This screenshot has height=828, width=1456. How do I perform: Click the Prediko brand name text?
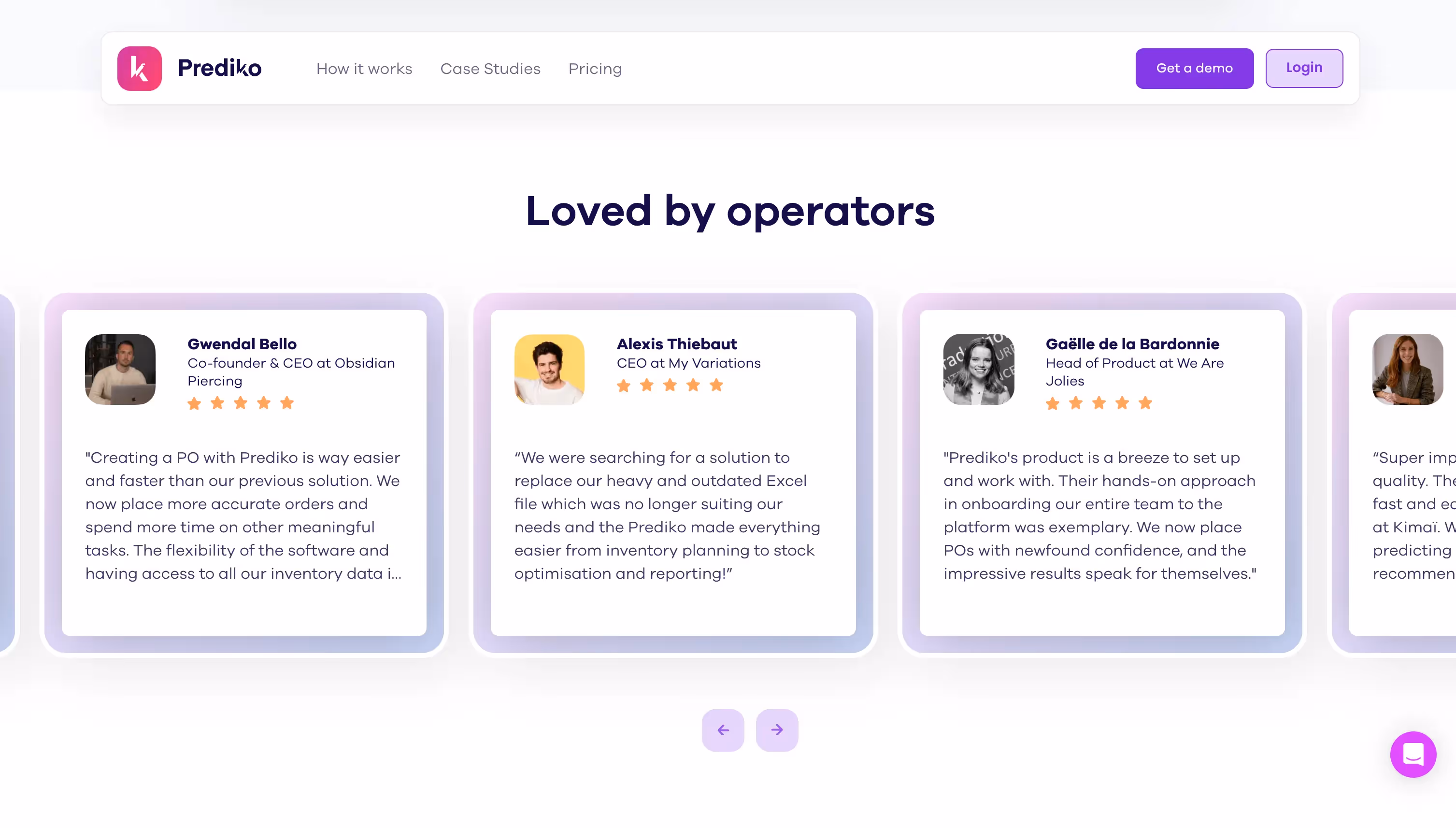pyautogui.click(x=219, y=68)
